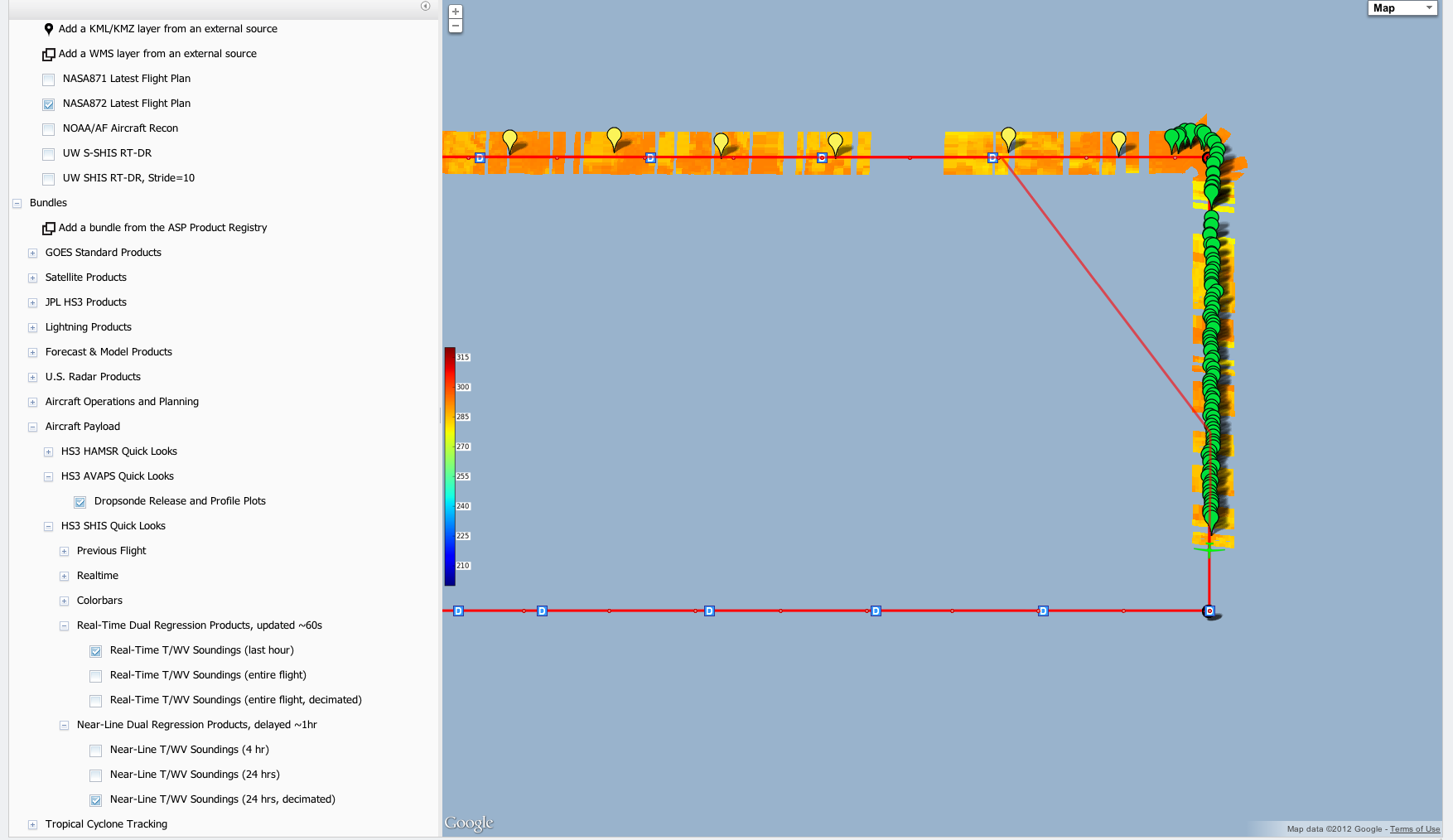Click the green aircraft position marker
This screenshot has height=840, width=1453.
point(1209,548)
